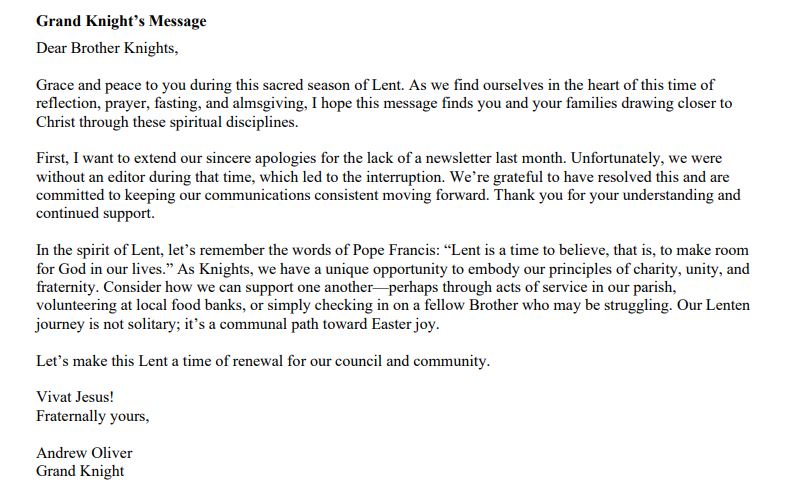Click the words "without an editor"
This screenshot has width=792, height=497.
(91, 177)
